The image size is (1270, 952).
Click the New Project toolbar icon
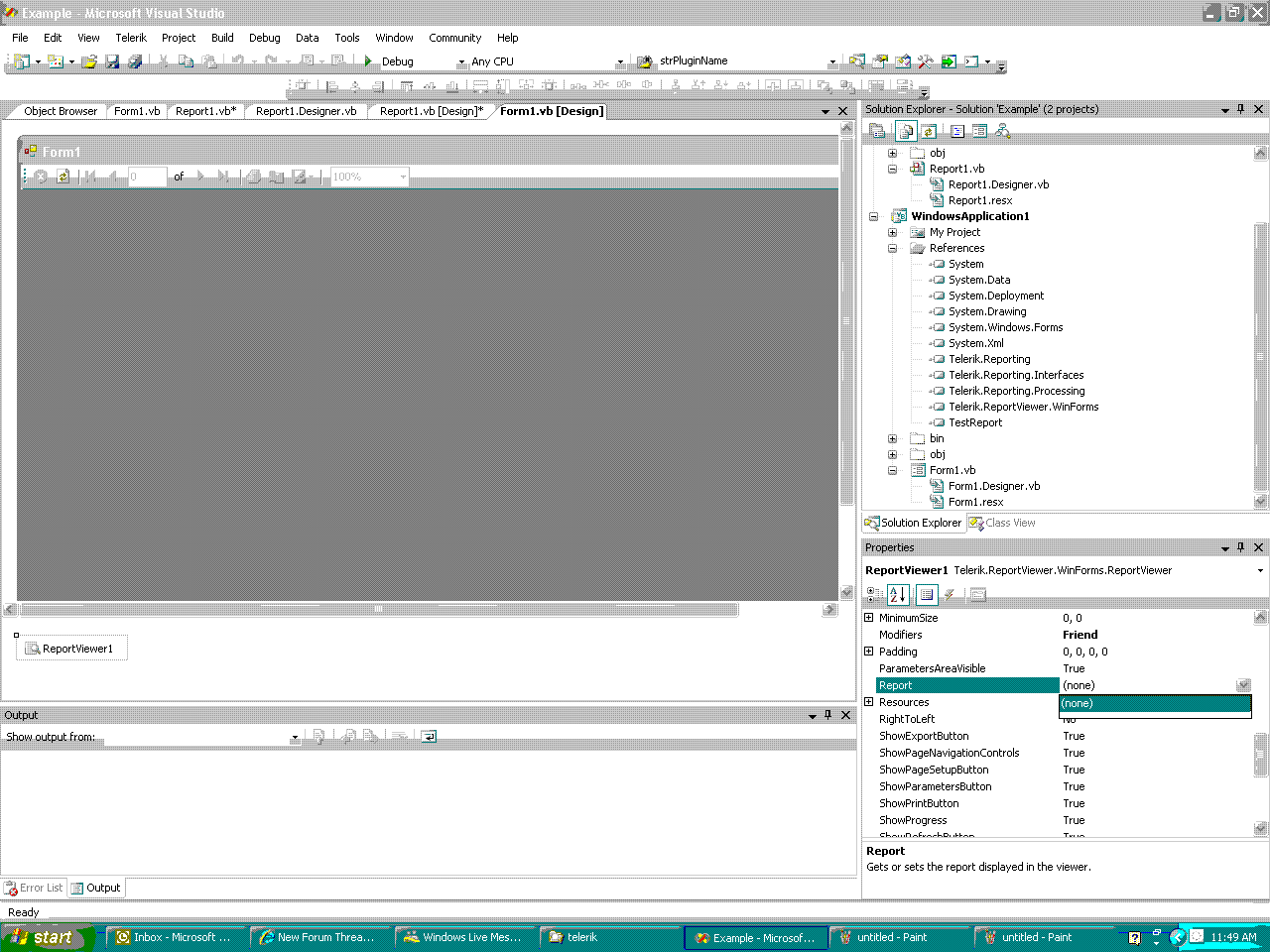[x=22, y=61]
